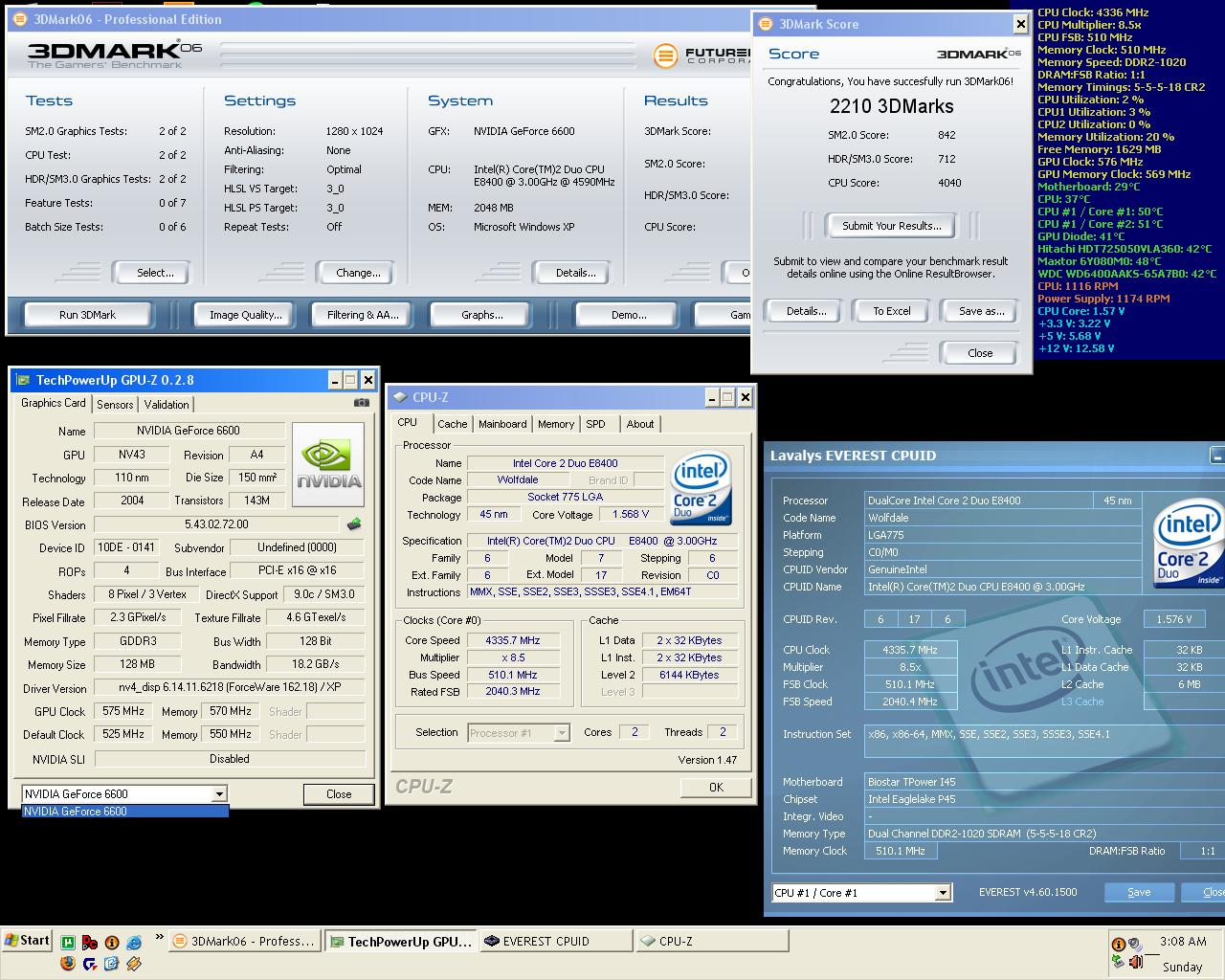Click Close in 3DMark Score dialog

coord(980,353)
